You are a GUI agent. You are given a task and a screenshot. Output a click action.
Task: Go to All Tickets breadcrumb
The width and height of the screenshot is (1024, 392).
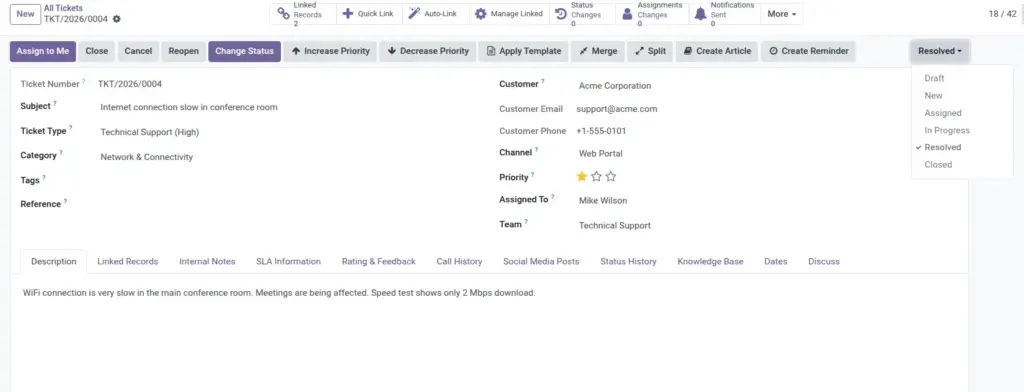[x=63, y=8]
